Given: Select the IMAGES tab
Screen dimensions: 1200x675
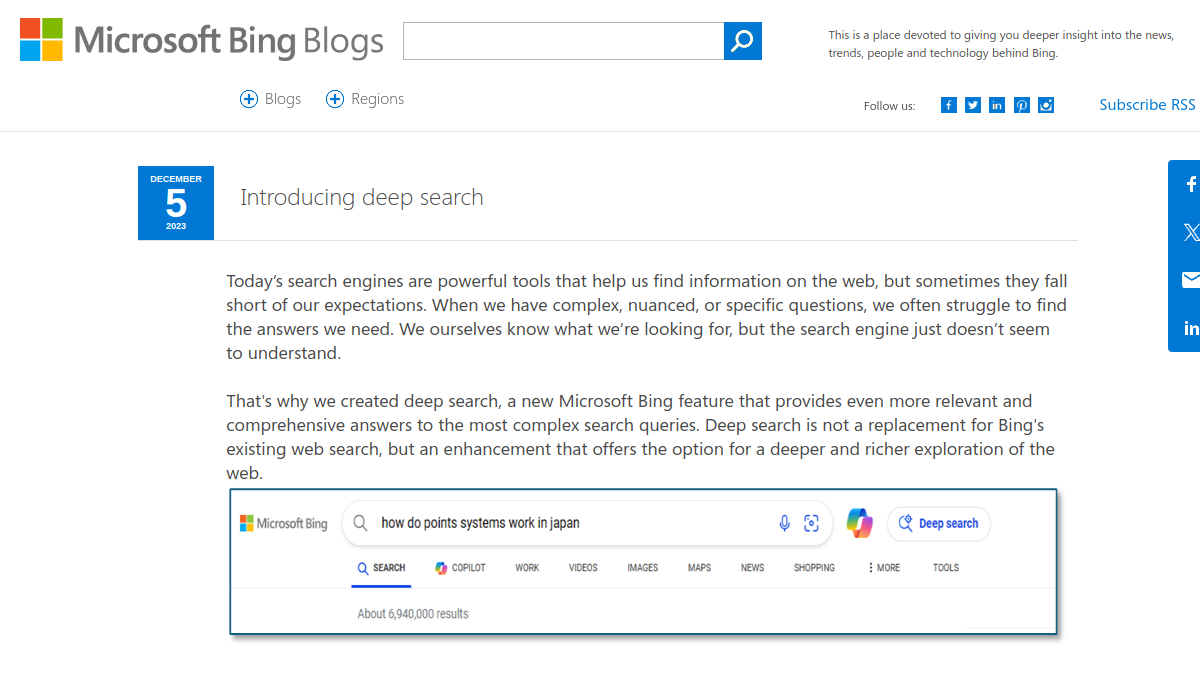Looking at the screenshot, I should [x=643, y=568].
